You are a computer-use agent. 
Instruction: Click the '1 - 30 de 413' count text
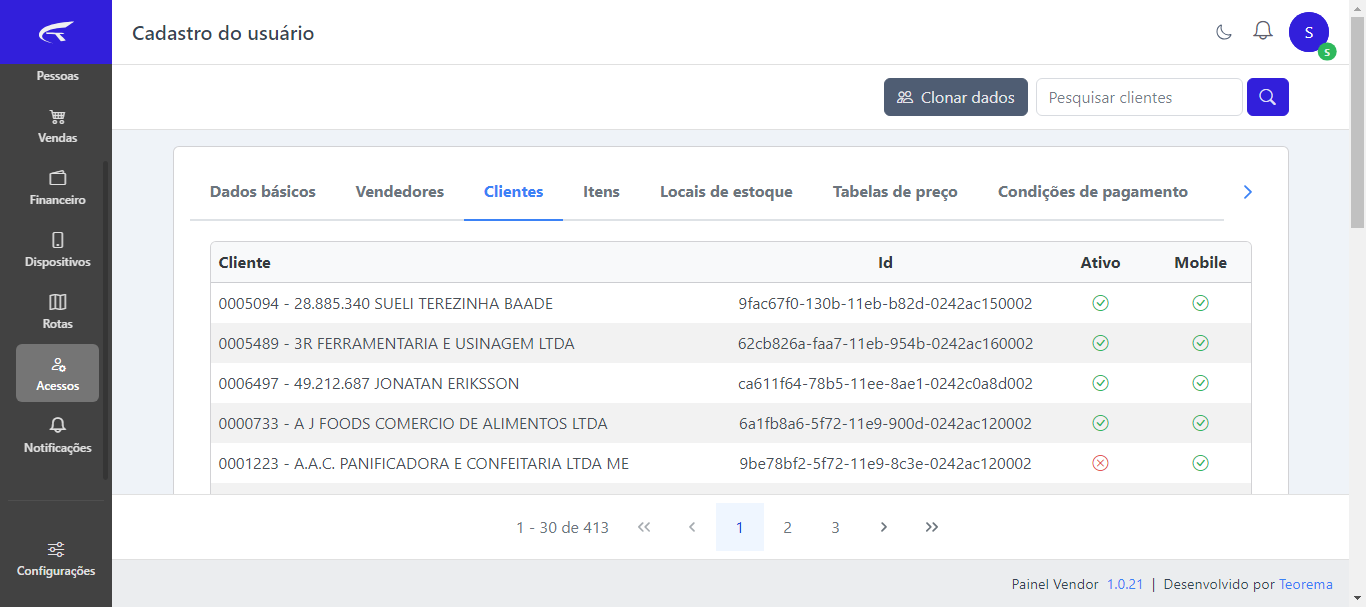pyautogui.click(x=562, y=528)
